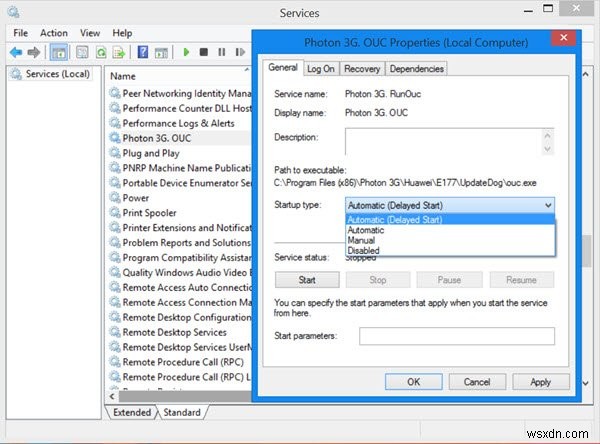This screenshot has height=444, width=600.
Task: Click the Apply button
Action: coord(540,382)
